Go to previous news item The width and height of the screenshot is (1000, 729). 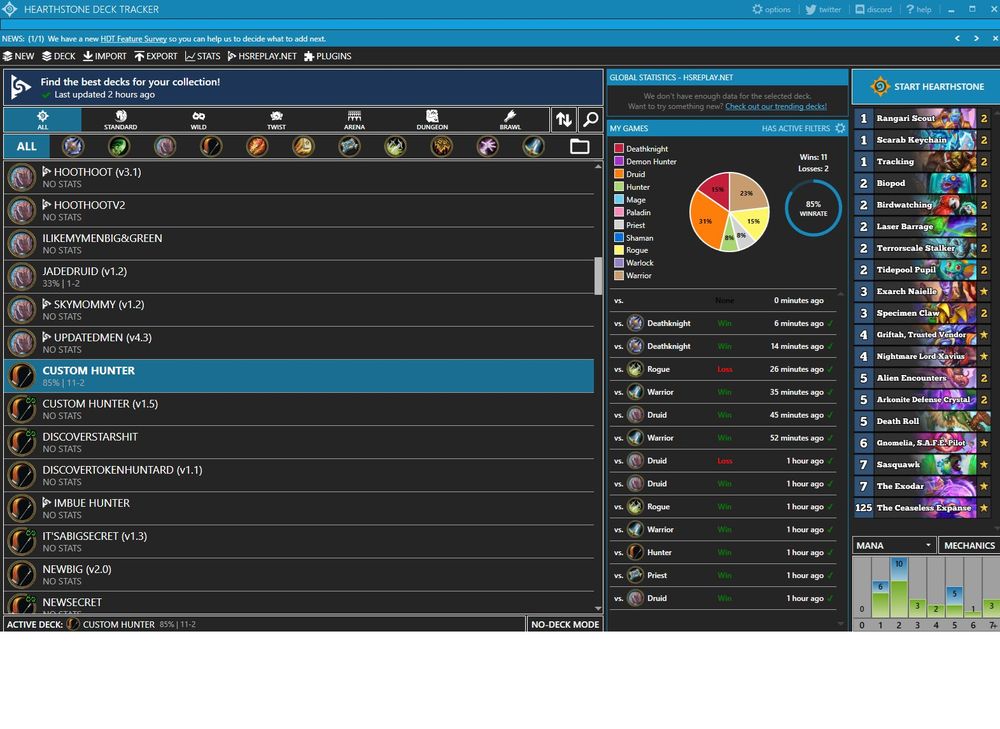click(x=957, y=38)
